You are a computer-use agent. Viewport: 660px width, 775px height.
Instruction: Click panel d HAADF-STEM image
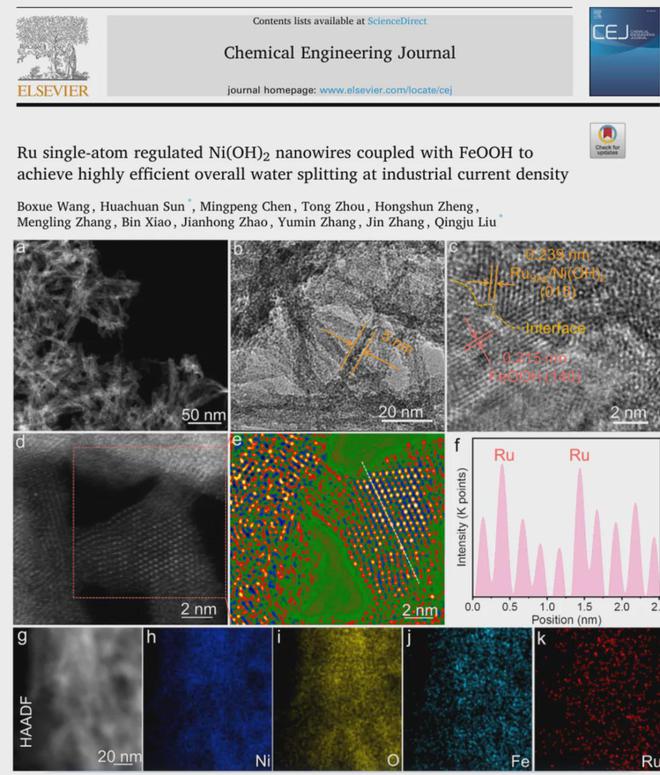click(121, 529)
